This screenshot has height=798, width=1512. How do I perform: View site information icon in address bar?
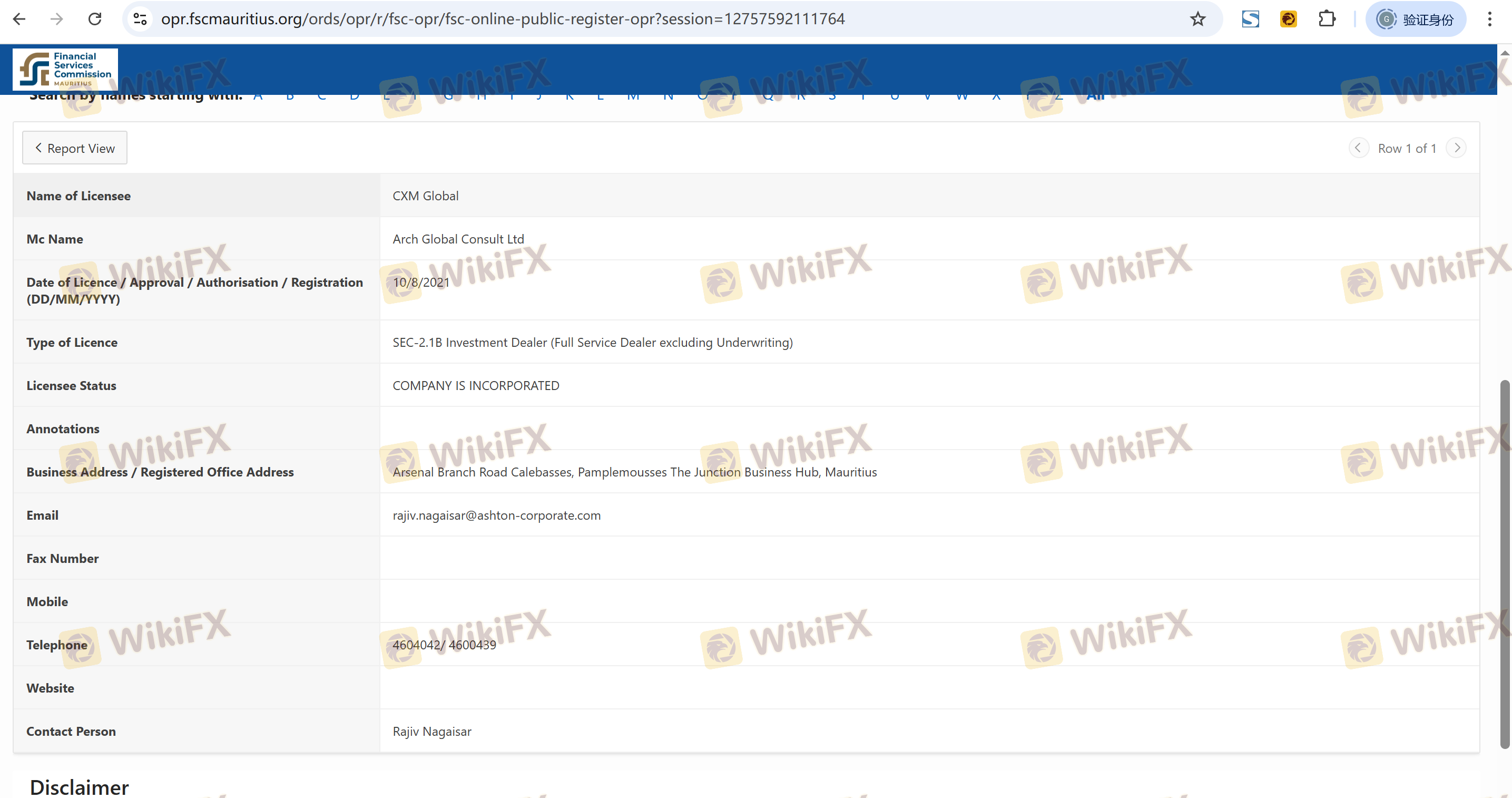[140, 20]
